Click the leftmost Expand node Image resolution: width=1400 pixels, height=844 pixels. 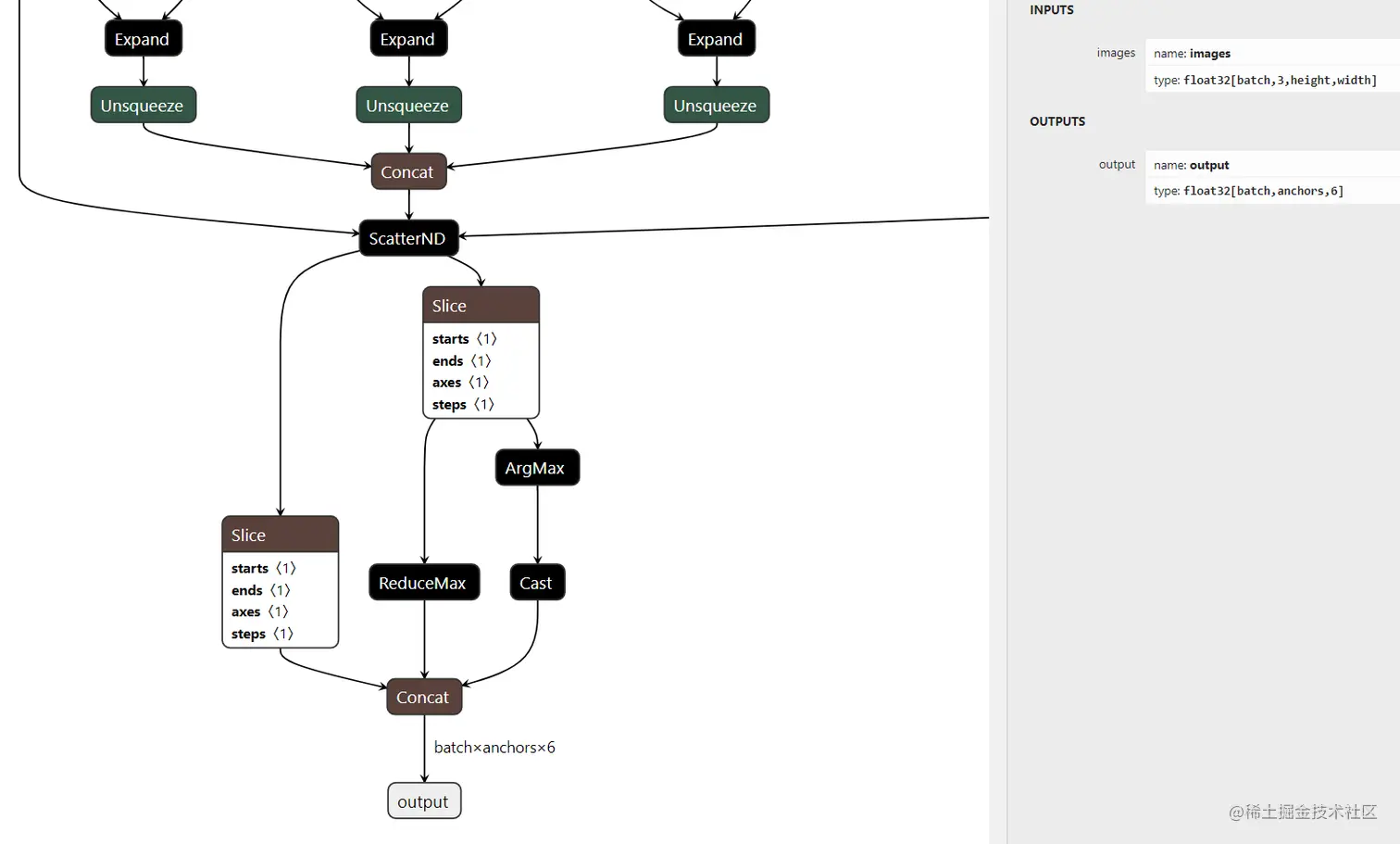143,39
